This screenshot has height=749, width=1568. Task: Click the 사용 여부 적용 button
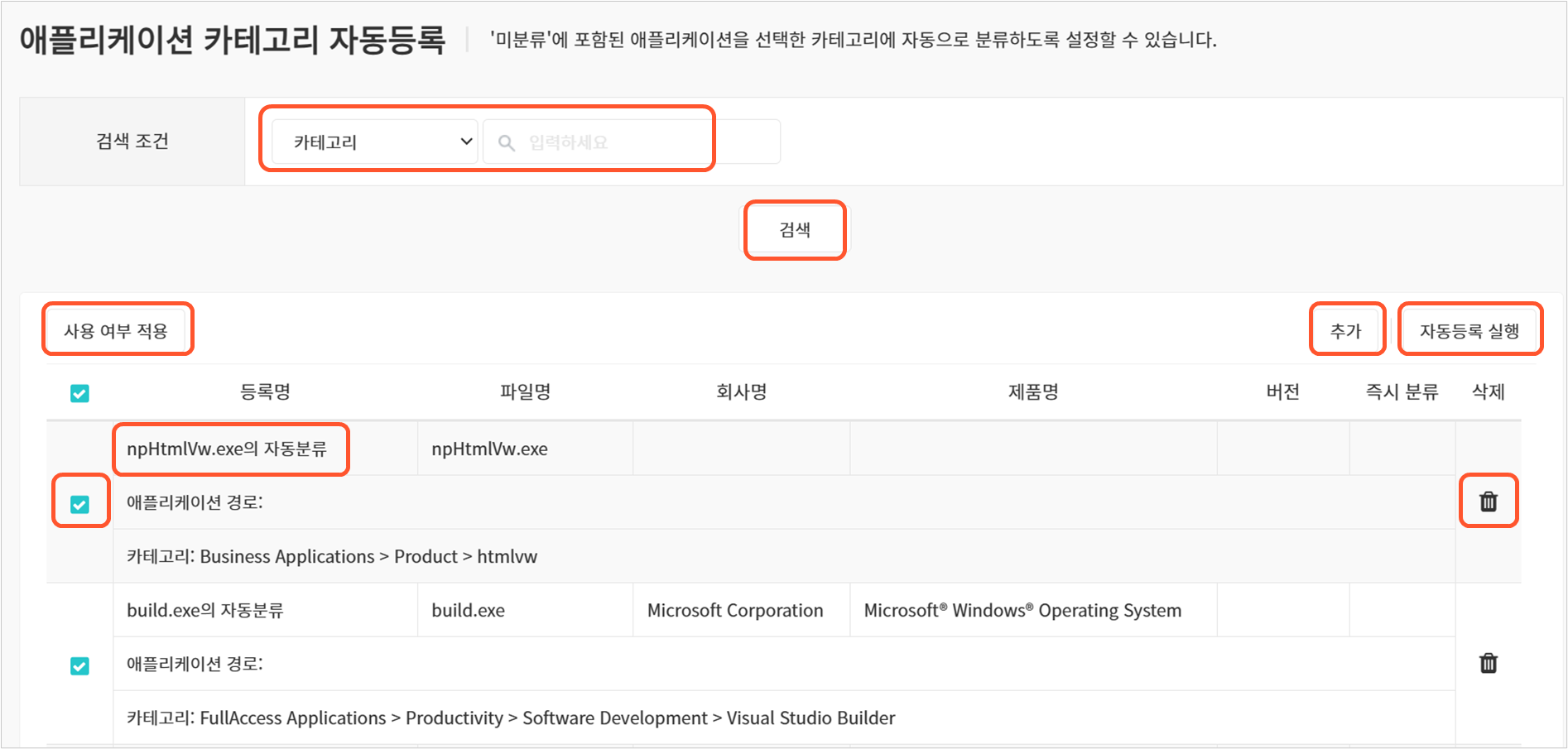116,331
